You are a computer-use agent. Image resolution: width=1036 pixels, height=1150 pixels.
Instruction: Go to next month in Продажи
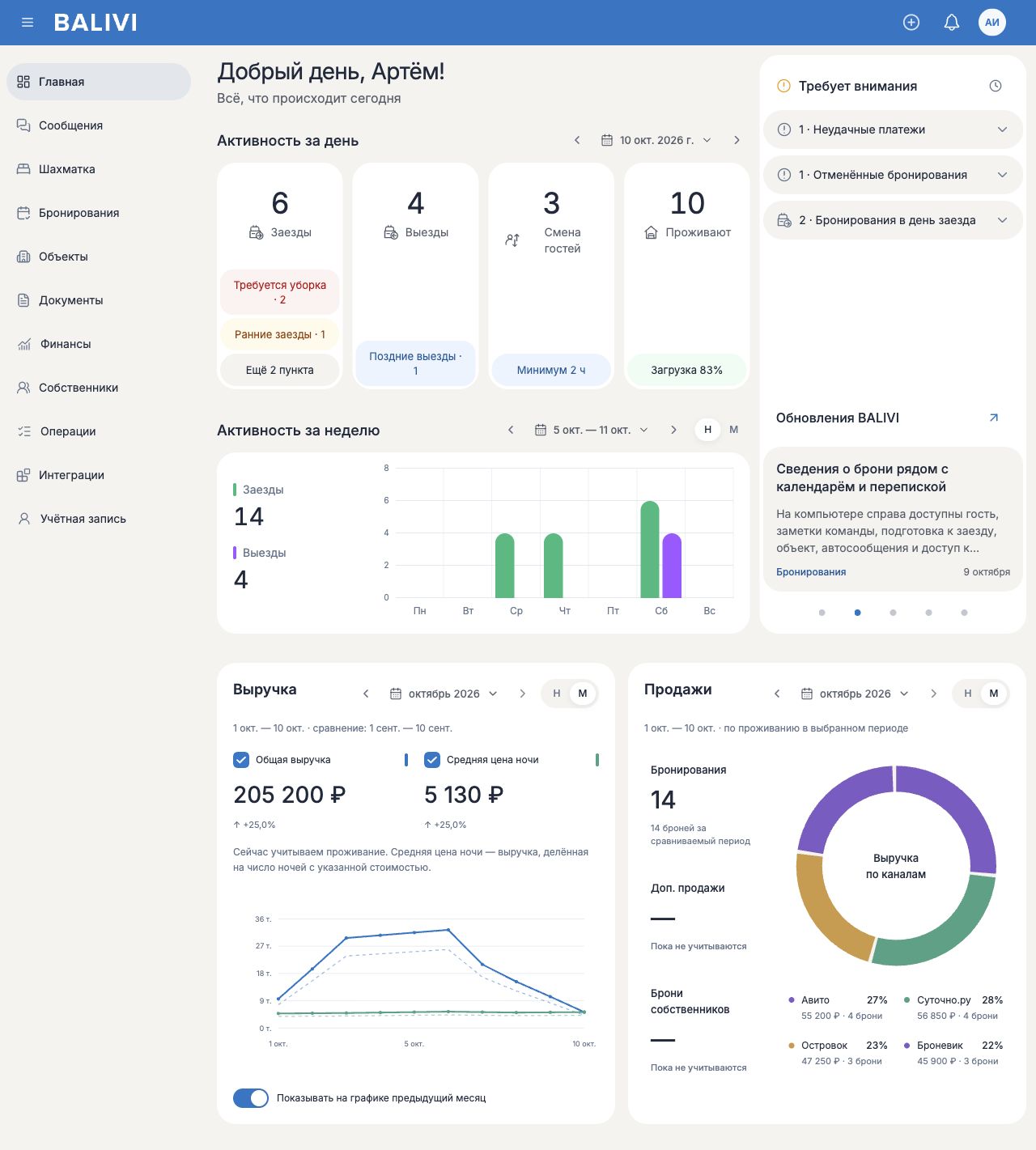933,694
